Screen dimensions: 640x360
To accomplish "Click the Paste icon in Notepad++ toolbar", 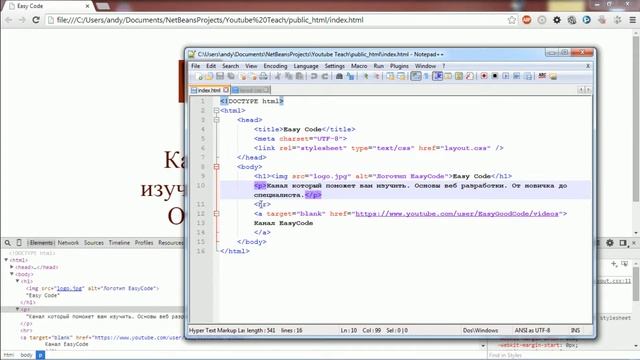I will [299, 76].
